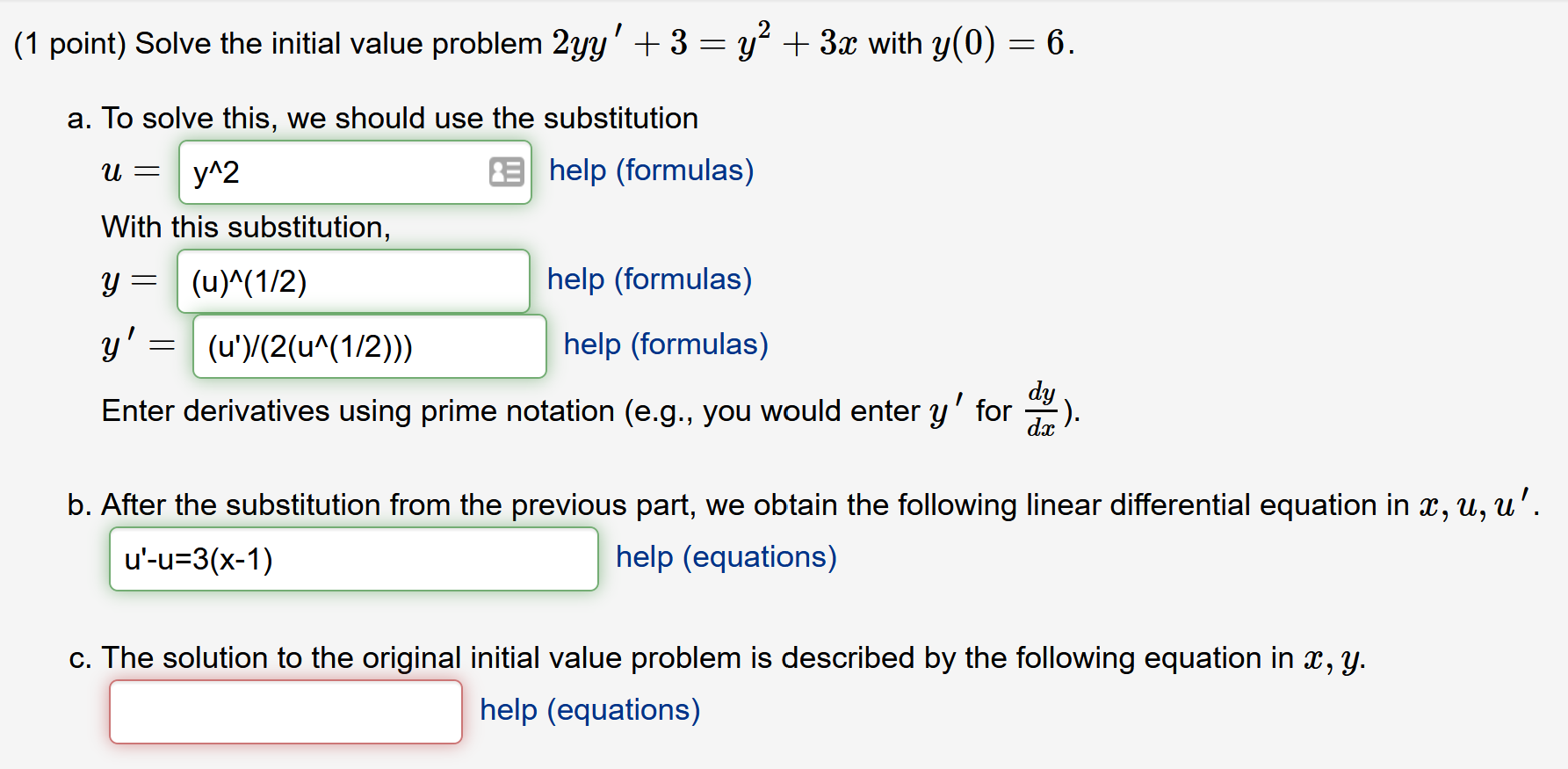Tap the preview icon in the substitution field
This screenshot has height=769, width=1568.
507,171
